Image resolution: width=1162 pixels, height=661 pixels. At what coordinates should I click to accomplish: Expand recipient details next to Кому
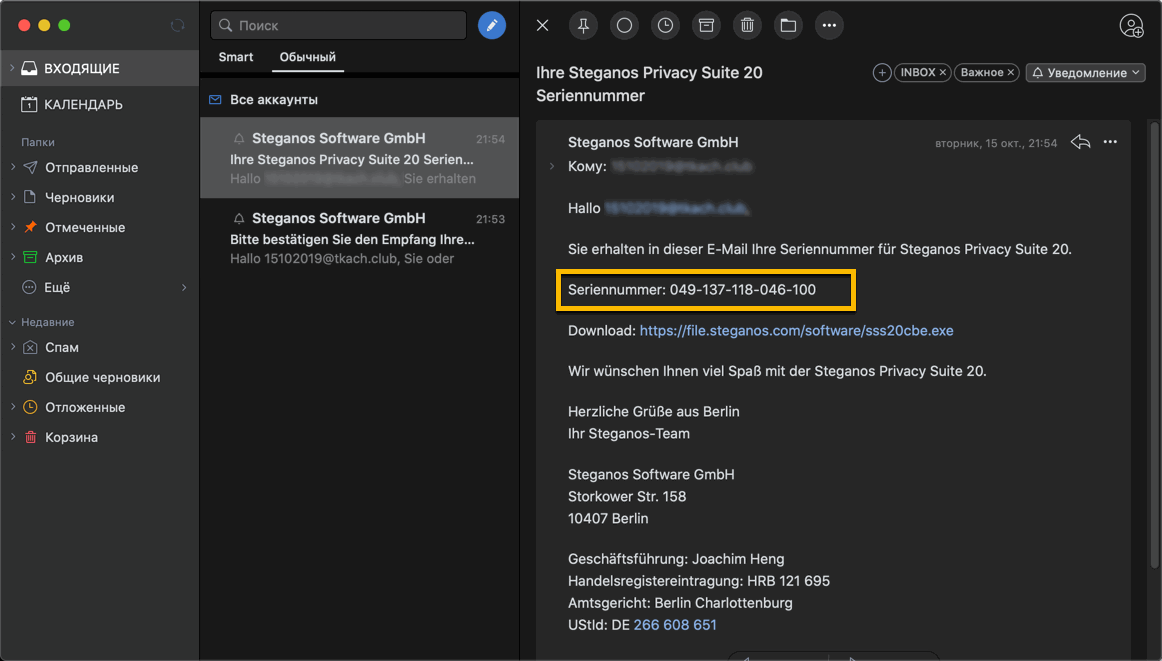pos(551,167)
